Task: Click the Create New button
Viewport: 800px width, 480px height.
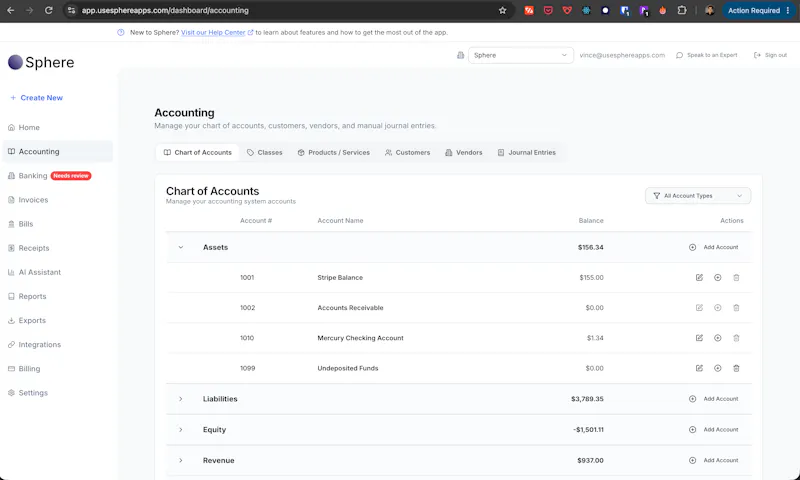Action: [x=36, y=97]
